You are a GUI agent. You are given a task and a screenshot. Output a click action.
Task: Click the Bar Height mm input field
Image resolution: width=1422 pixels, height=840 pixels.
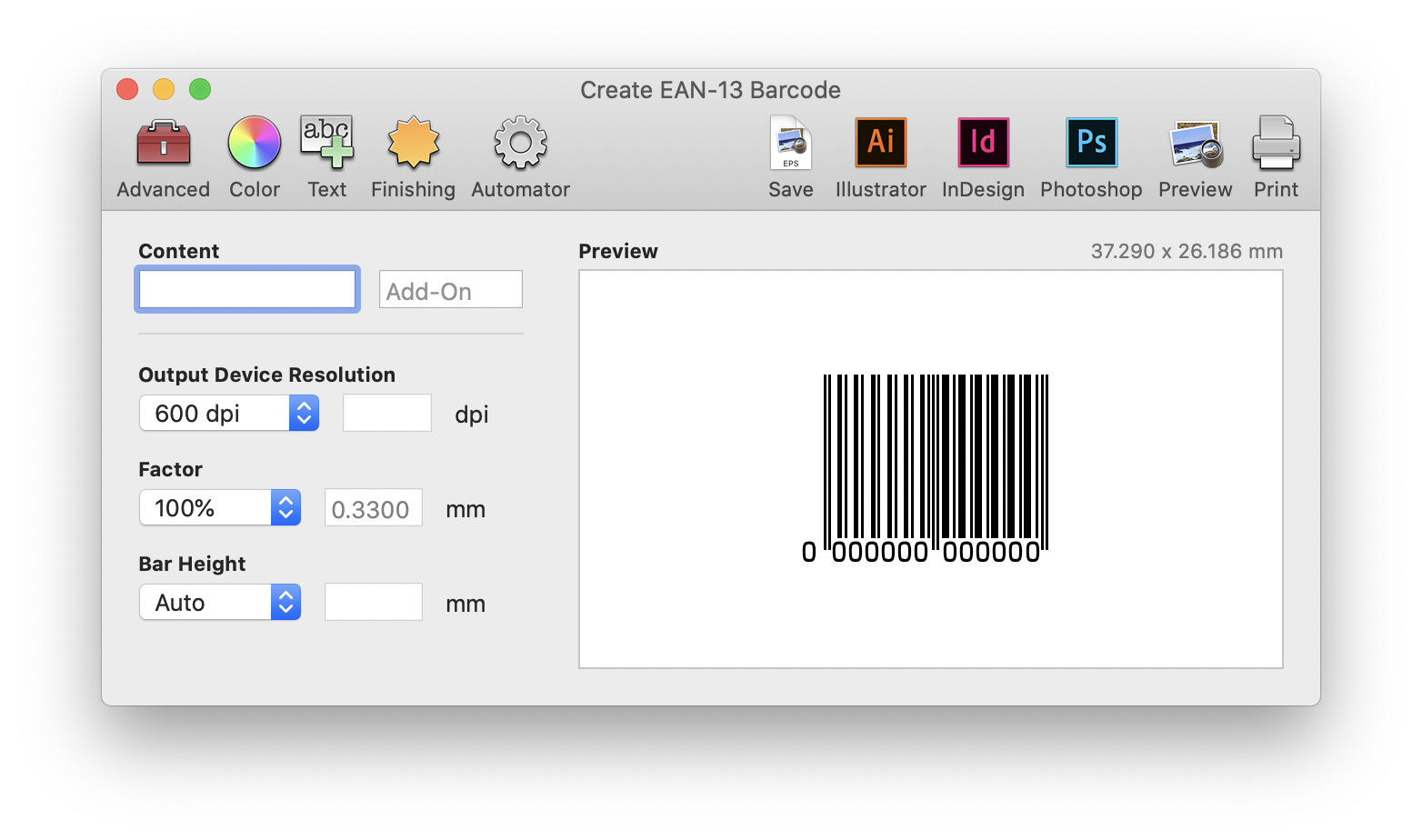[x=374, y=603]
